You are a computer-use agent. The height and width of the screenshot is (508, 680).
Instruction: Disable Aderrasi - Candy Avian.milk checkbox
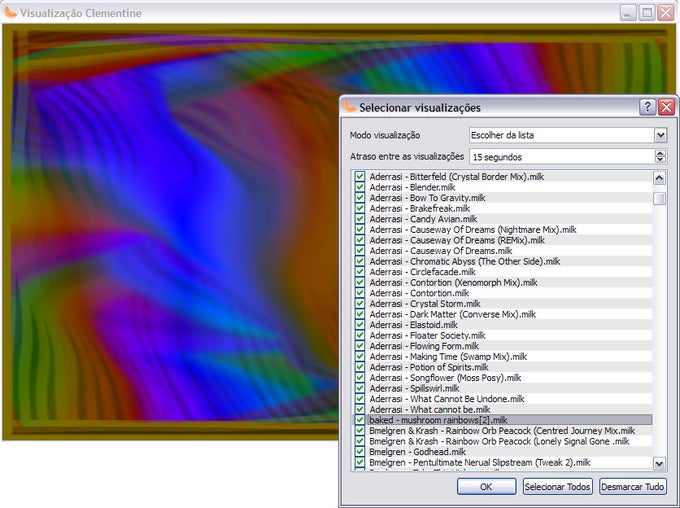[360, 219]
